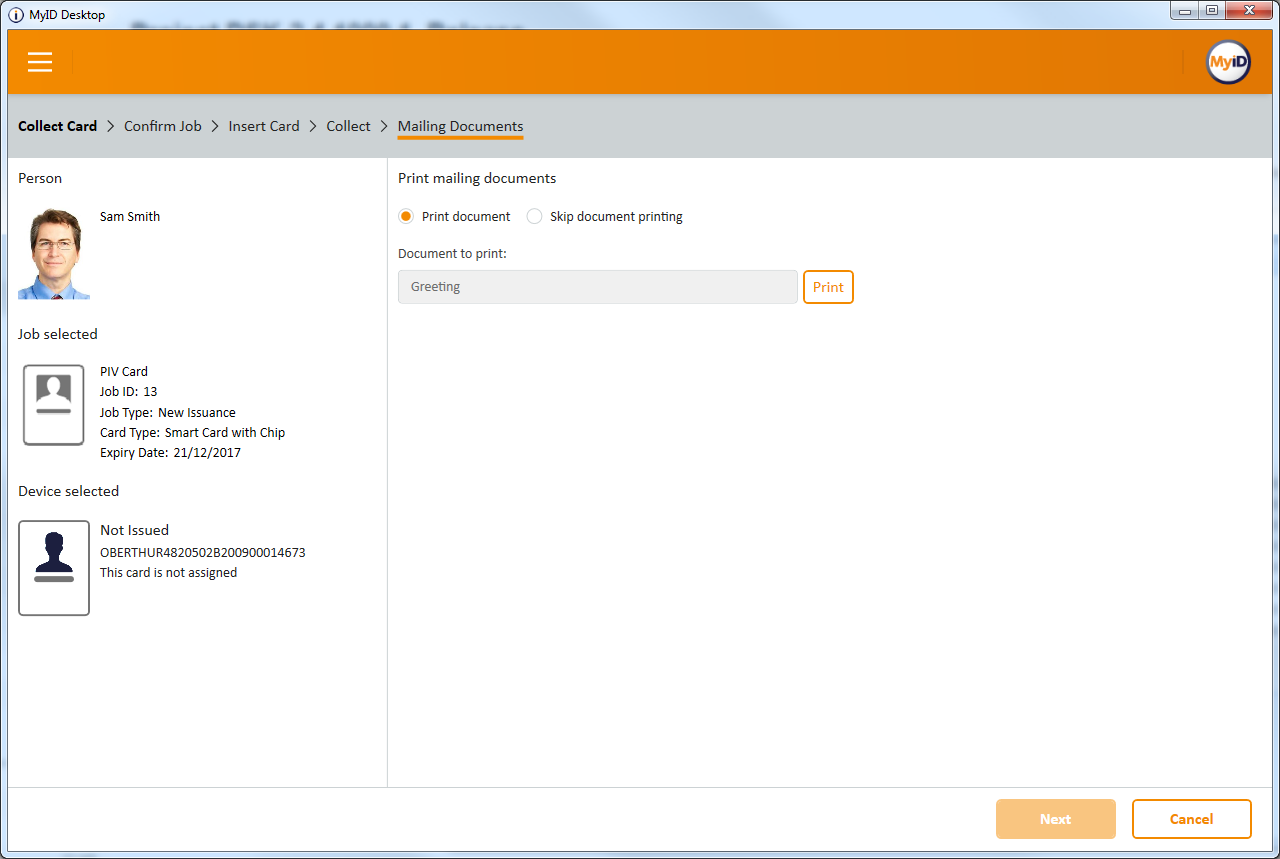
Task: Go to Insert Card breadcrumb step
Action: (264, 126)
